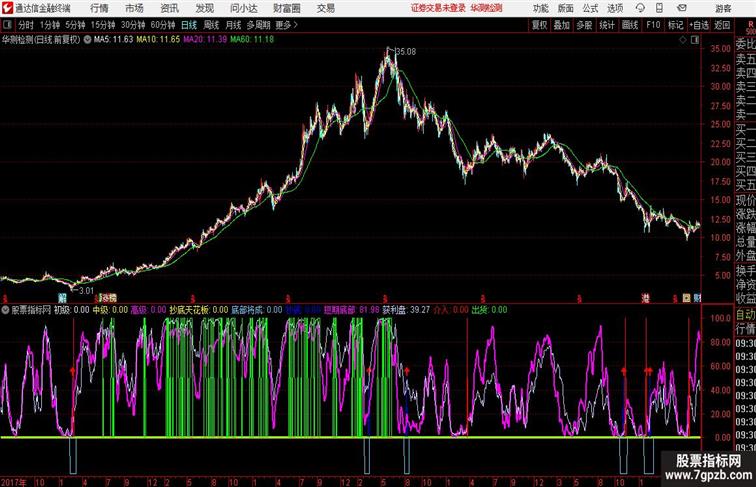Open the 版面 menu
Image resolution: width=756 pixels, height=487 pixels.
click(x=566, y=8)
